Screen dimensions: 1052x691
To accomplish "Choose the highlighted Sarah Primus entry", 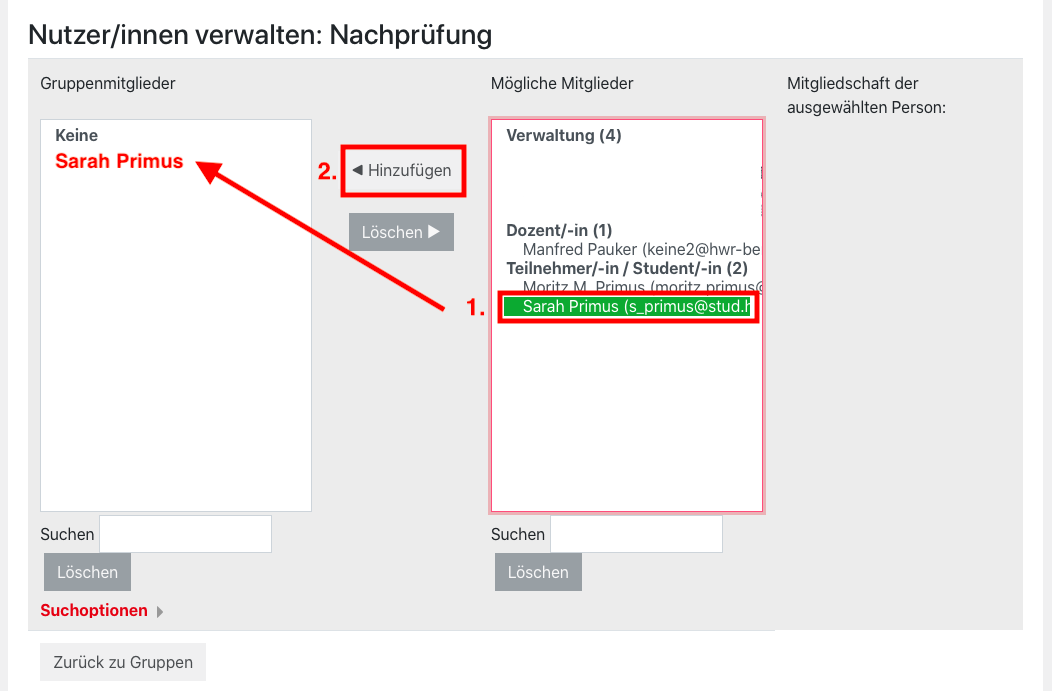I will pos(628,307).
